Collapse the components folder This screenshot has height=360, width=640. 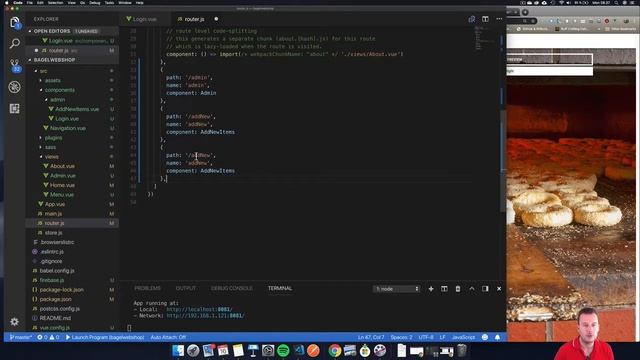coord(60,90)
